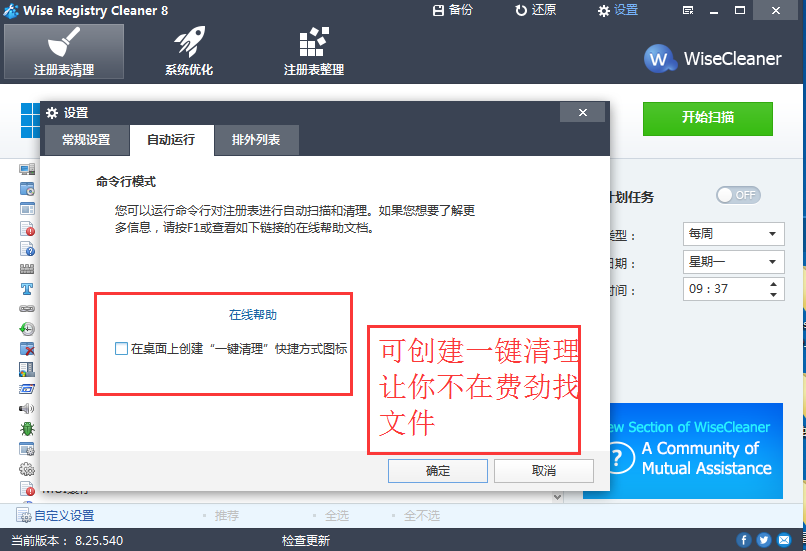Select the computer icon in the sidebar list
Viewport: 806px width, 551px height.
tap(27, 169)
